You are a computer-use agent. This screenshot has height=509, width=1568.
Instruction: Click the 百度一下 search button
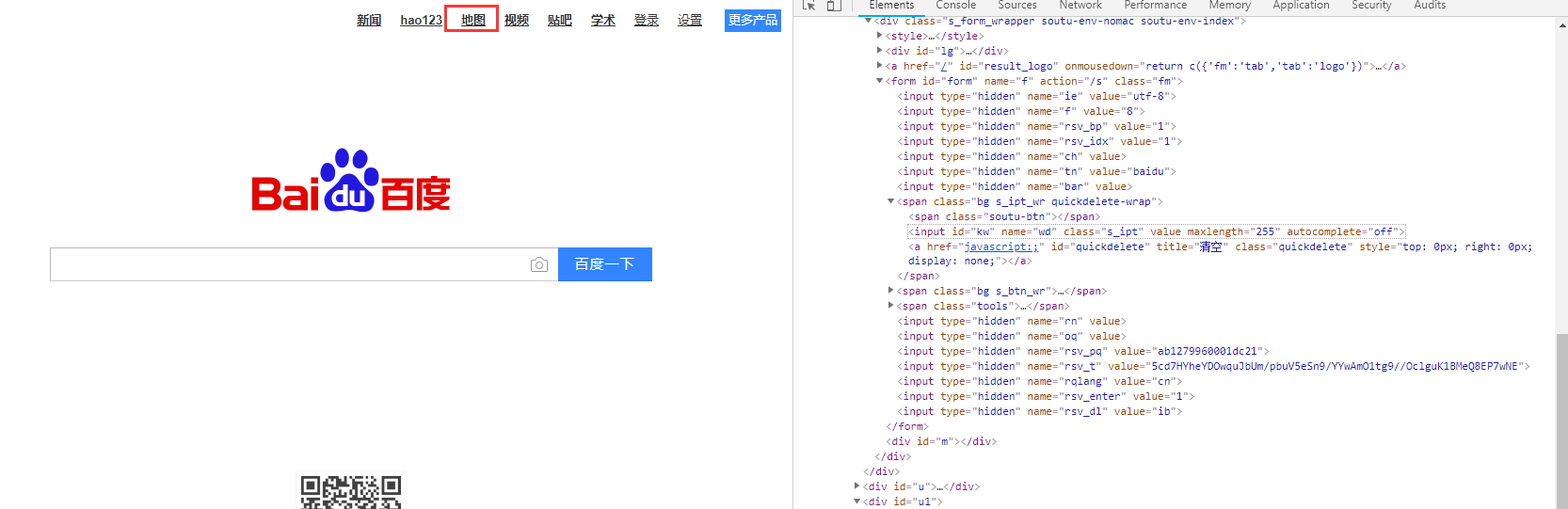pos(605,264)
